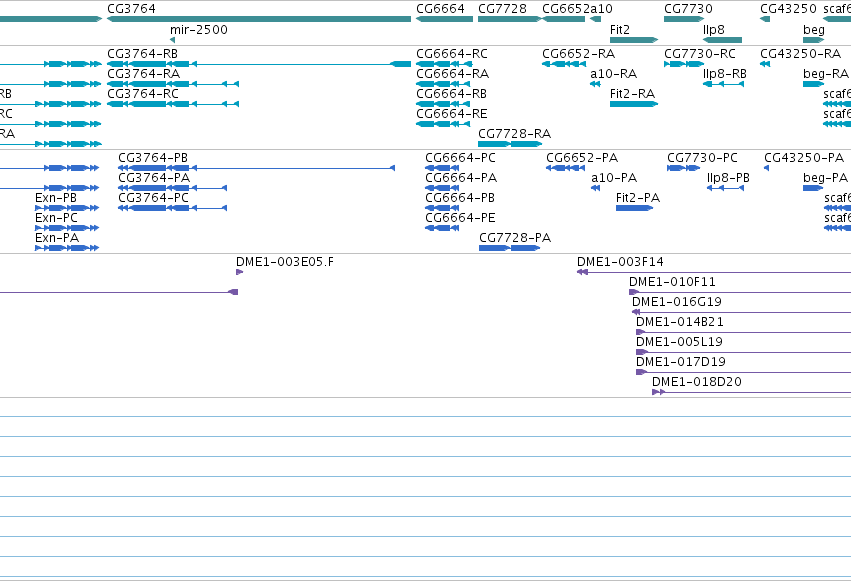The width and height of the screenshot is (851, 581).
Task: Select the Fit2 gene label
Action: (x=620, y=30)
